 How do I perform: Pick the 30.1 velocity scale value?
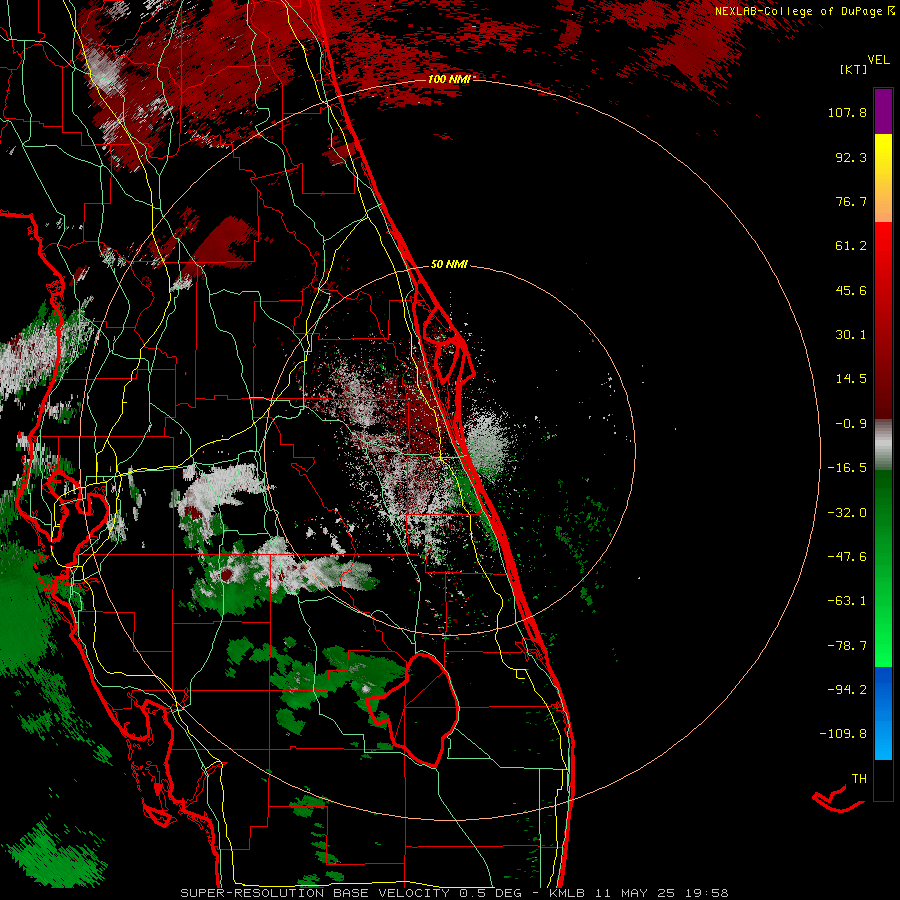click(x=851, y=335)
